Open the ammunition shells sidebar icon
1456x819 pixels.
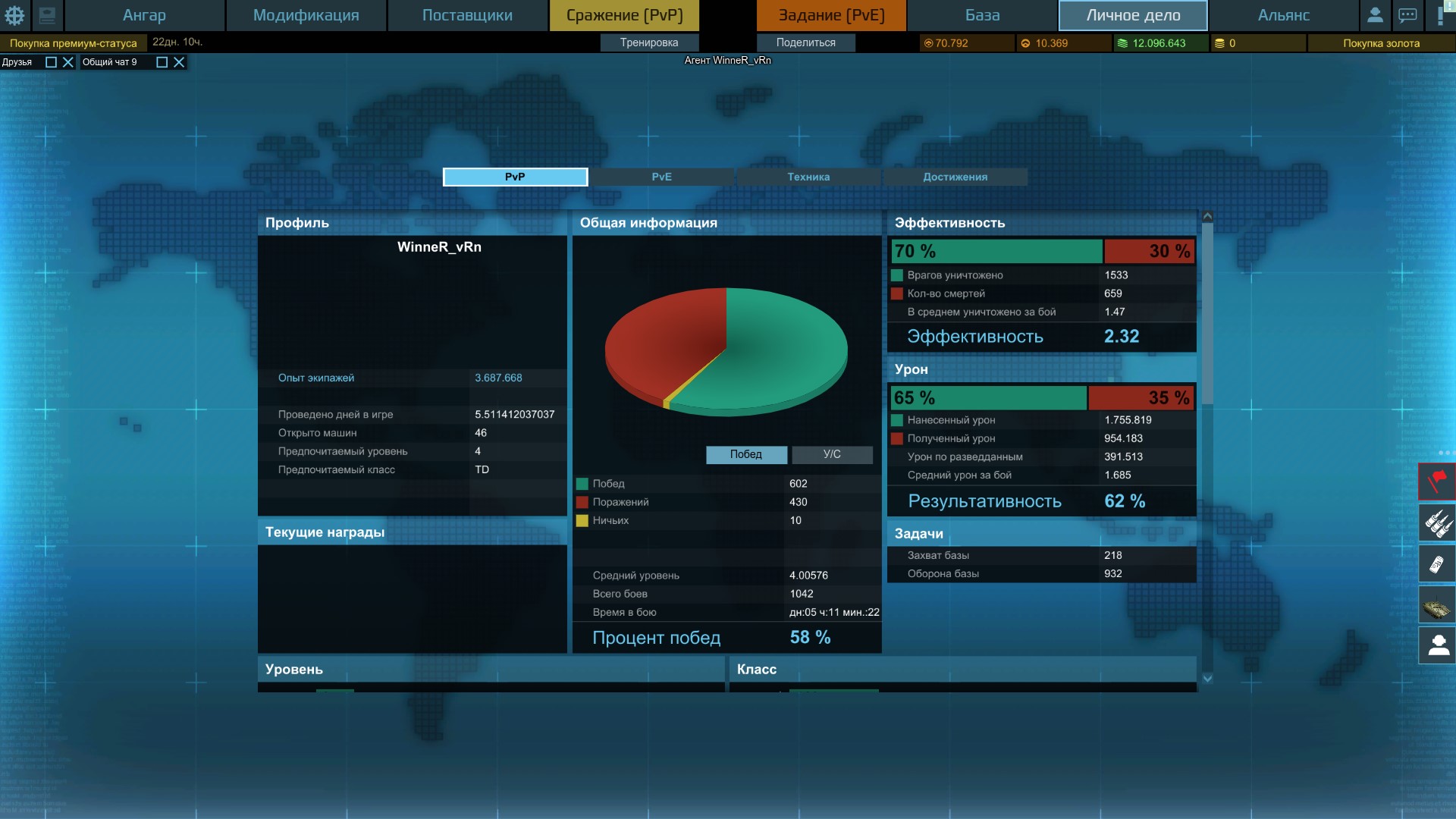coord(1437,522)
